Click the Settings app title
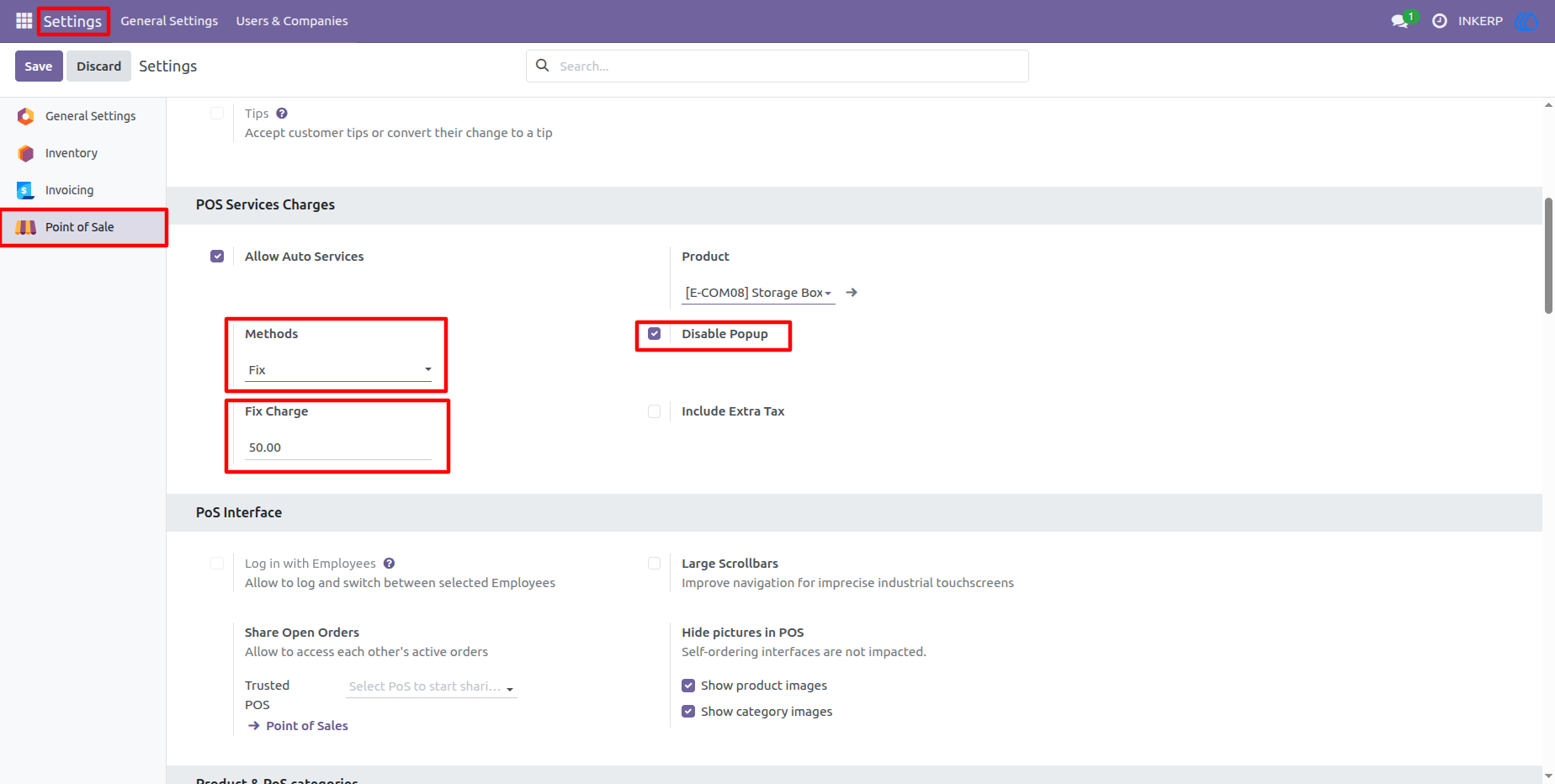Viewport: 1555px width, 784px height. tap(72, 21)
